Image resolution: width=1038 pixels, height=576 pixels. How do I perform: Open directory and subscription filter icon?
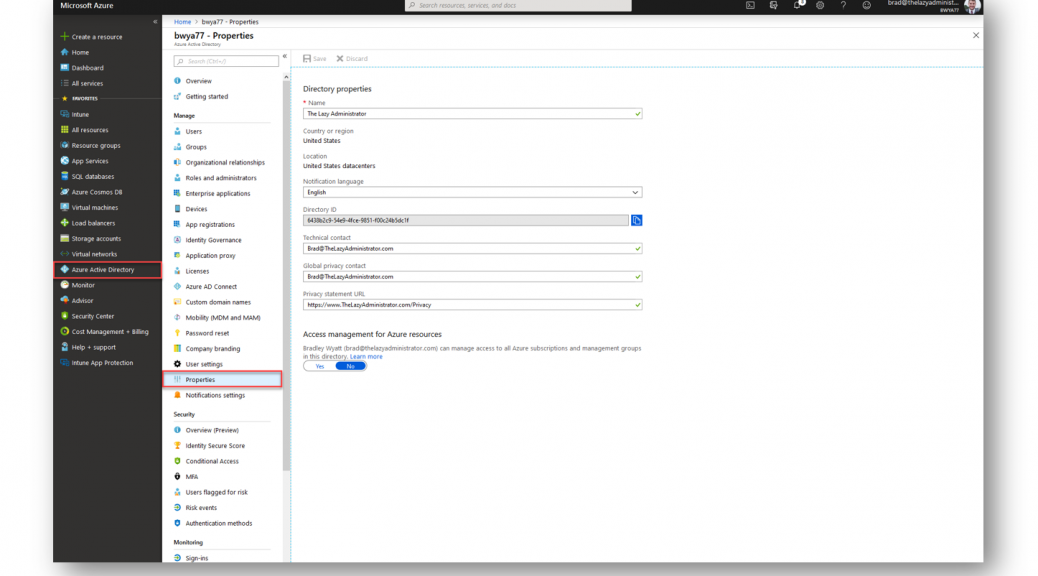coord(773,5)
